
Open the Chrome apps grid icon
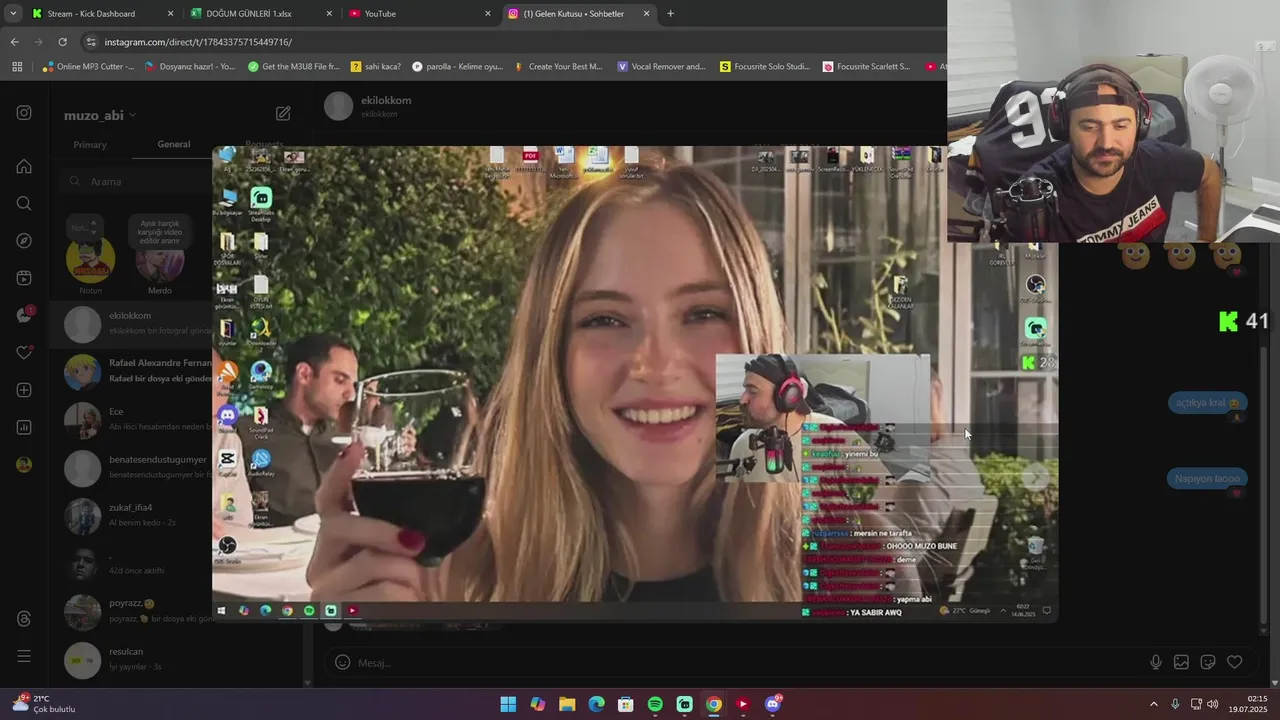tap(17, 67)
